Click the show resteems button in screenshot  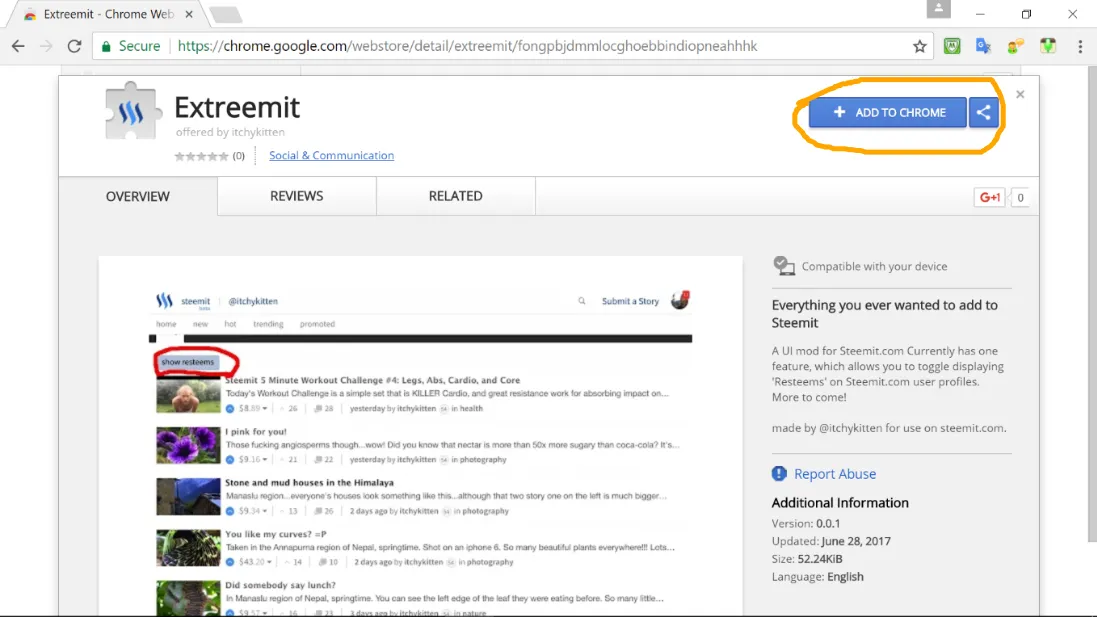(187, 362)
